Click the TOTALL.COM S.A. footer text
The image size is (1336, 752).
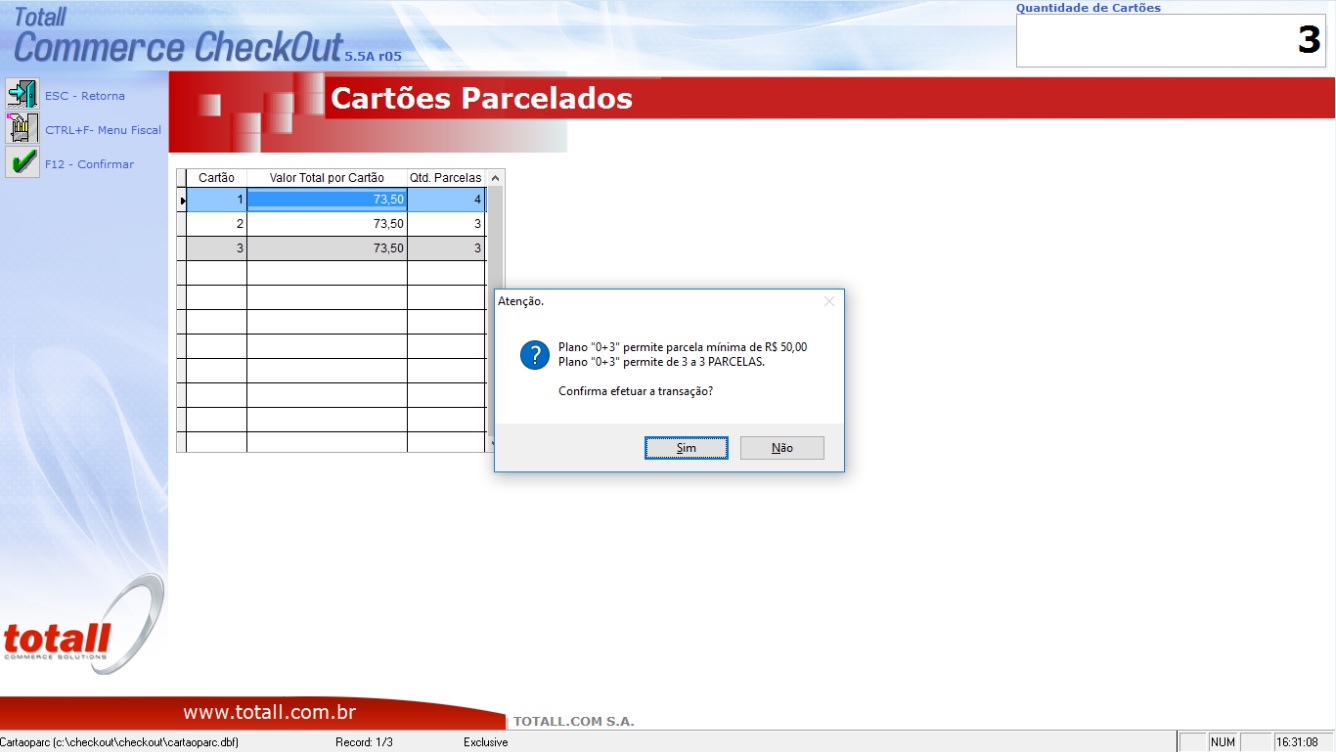(573, 722)
